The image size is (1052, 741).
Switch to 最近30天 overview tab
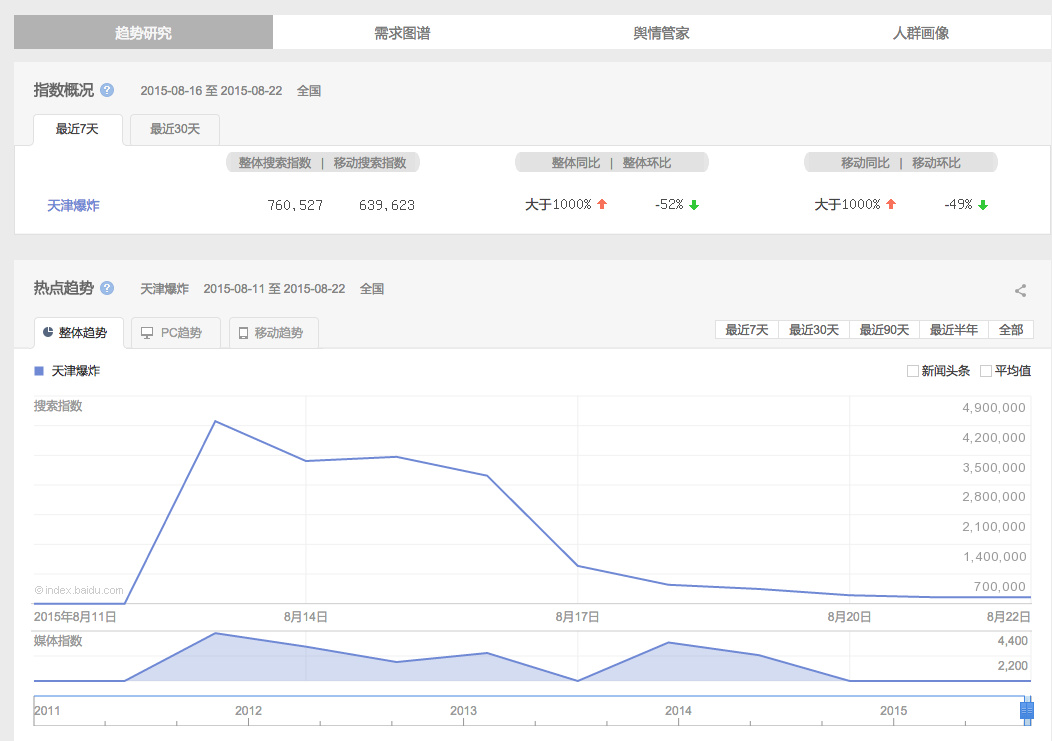point(175,129)
